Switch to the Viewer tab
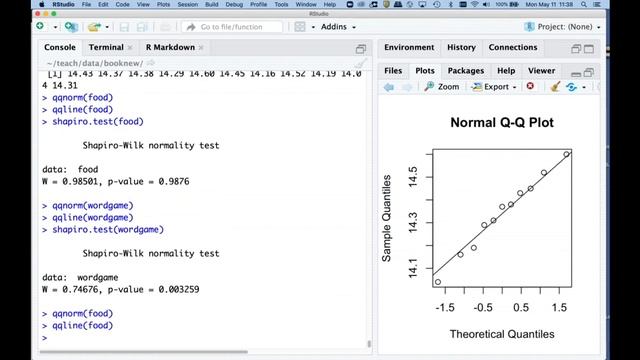Image resolution: width=640 pixels, height=360 pixels. coord(541,71)
